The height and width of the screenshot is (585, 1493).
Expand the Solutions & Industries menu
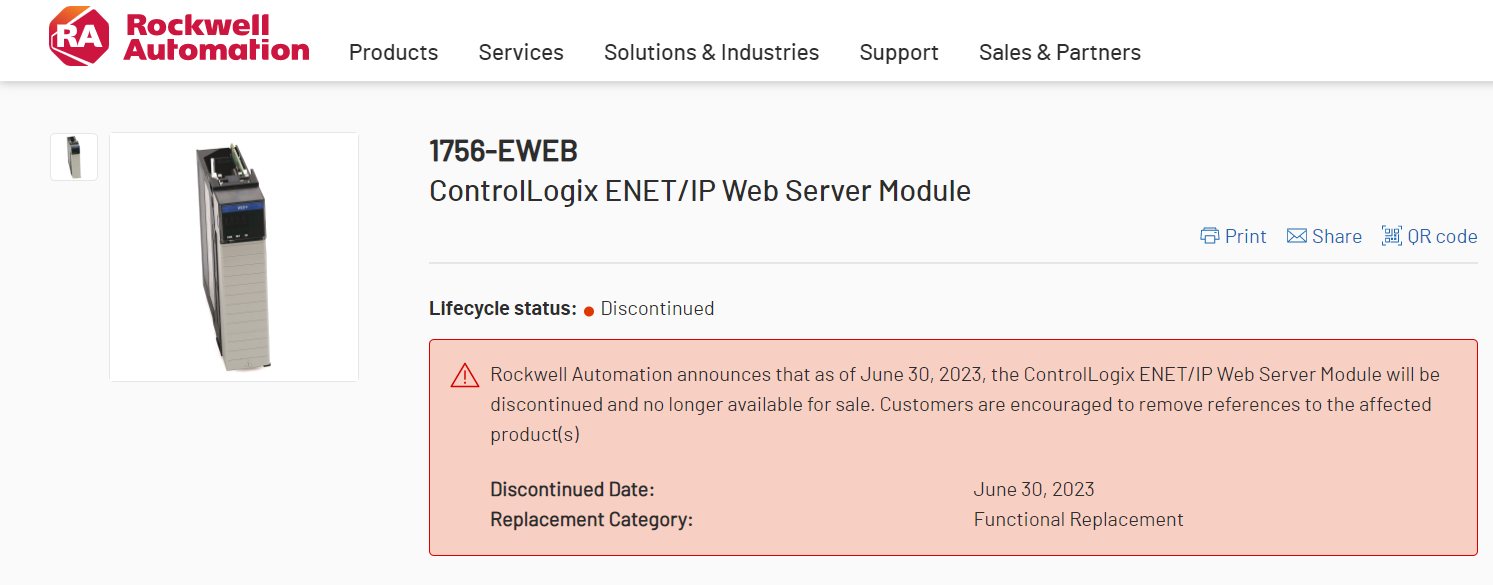tap(711, 52)
